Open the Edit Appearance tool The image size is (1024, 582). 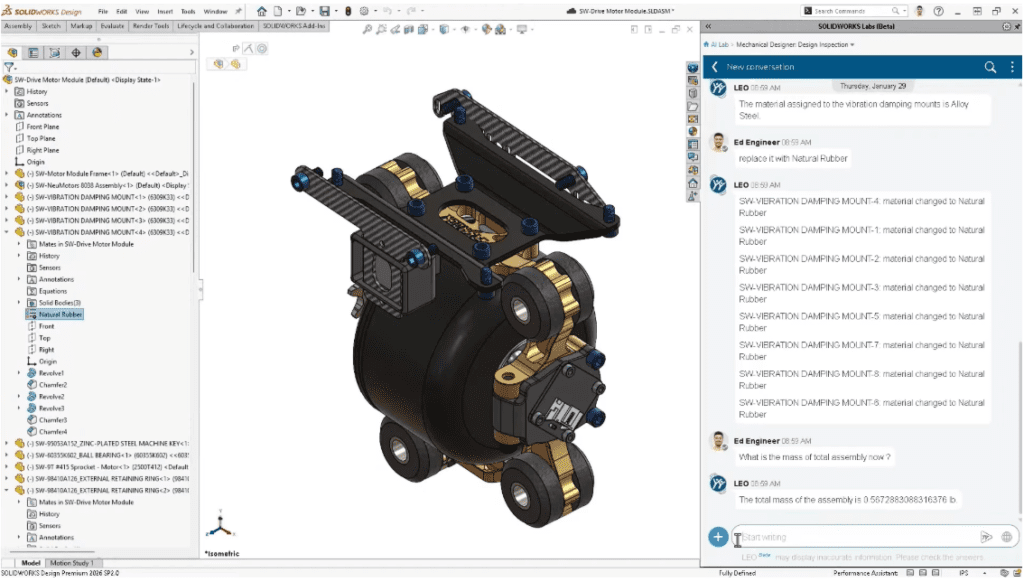pos(486,30)
